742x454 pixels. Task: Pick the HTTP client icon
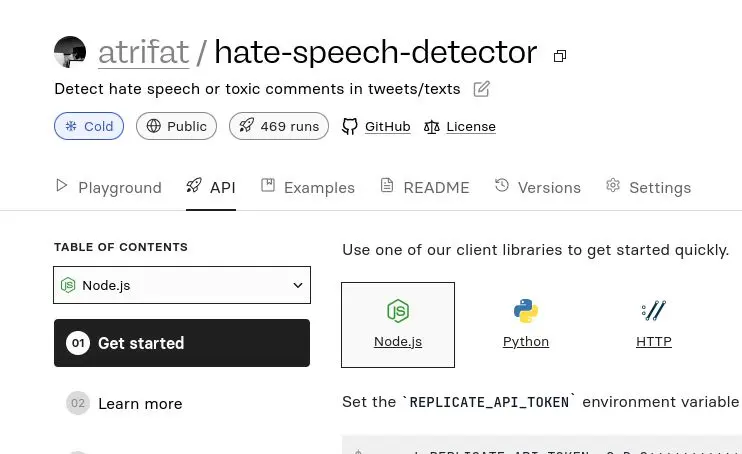[x=653, y=311]
